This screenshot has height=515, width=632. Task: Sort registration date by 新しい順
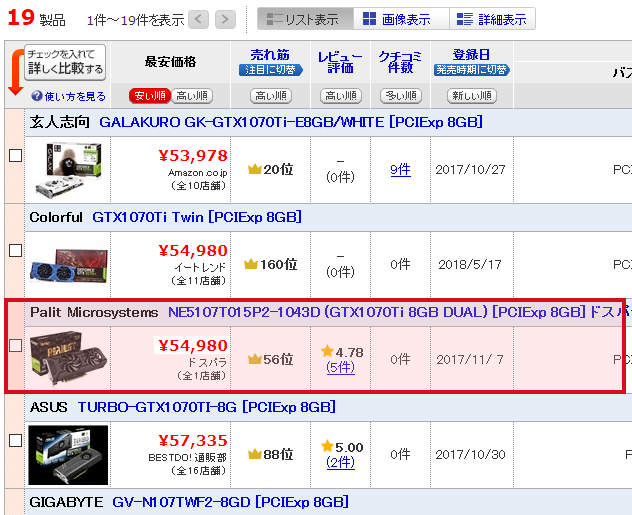point(472,96)
